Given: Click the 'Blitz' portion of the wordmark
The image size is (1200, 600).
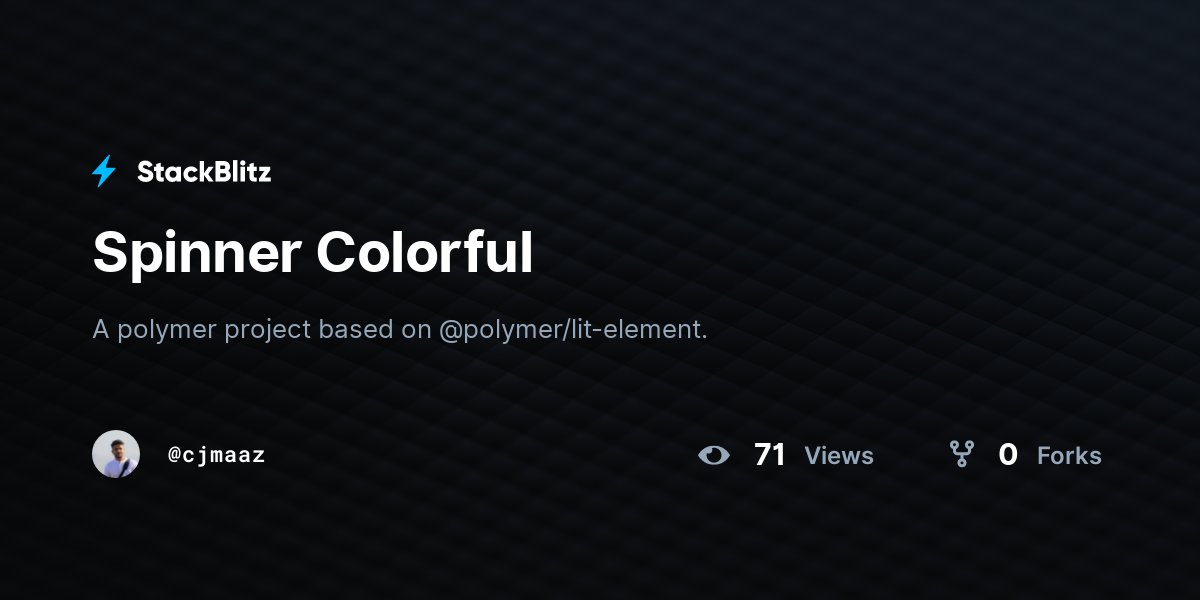Looking at the screenshot, I should (x=238, y=172).
